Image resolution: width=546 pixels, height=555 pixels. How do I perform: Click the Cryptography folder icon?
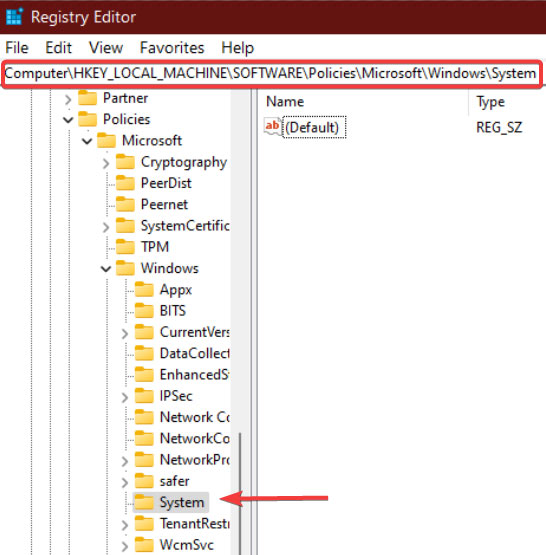tap(125, 162)
